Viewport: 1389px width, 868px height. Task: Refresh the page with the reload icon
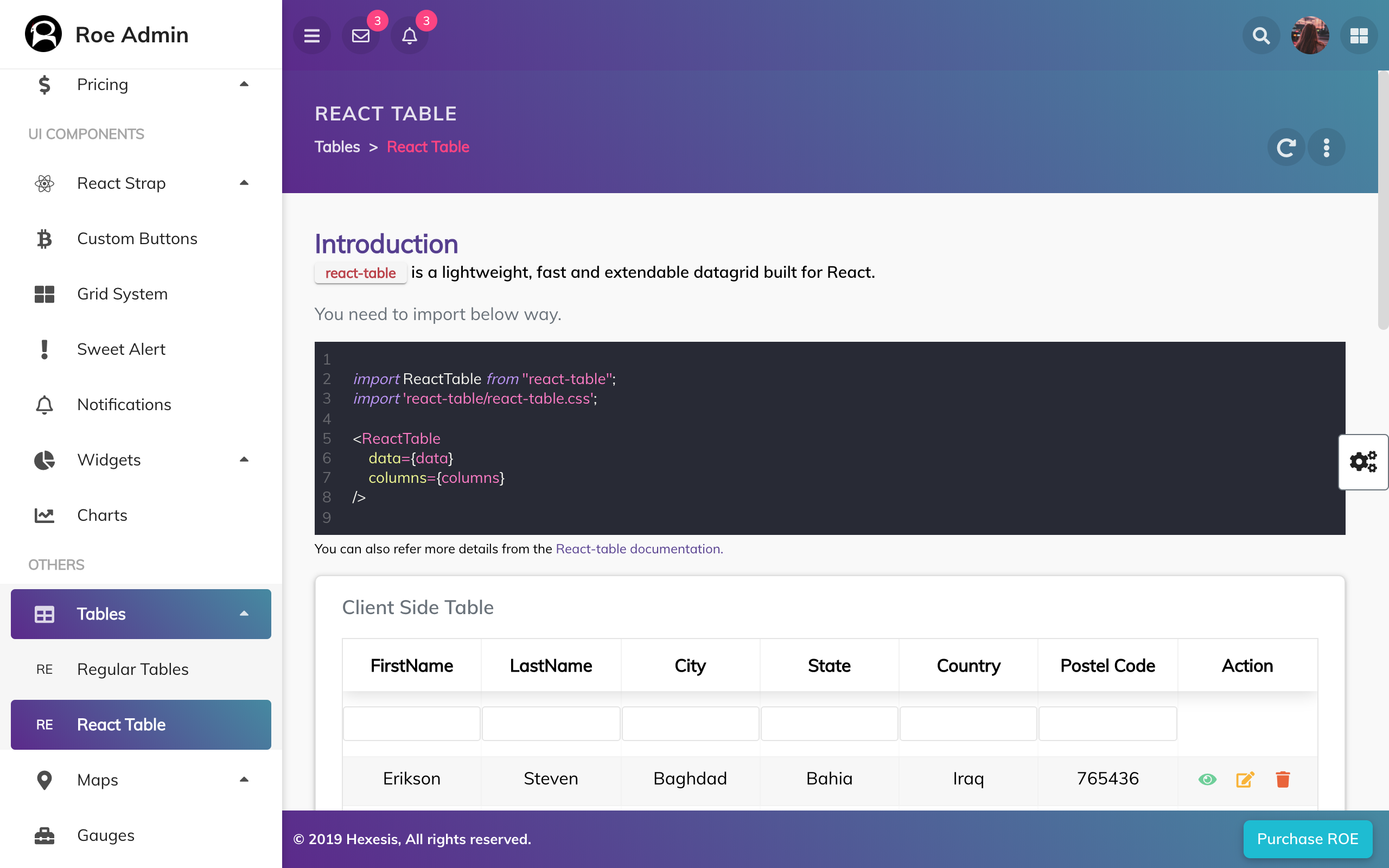coord(1286,147)
